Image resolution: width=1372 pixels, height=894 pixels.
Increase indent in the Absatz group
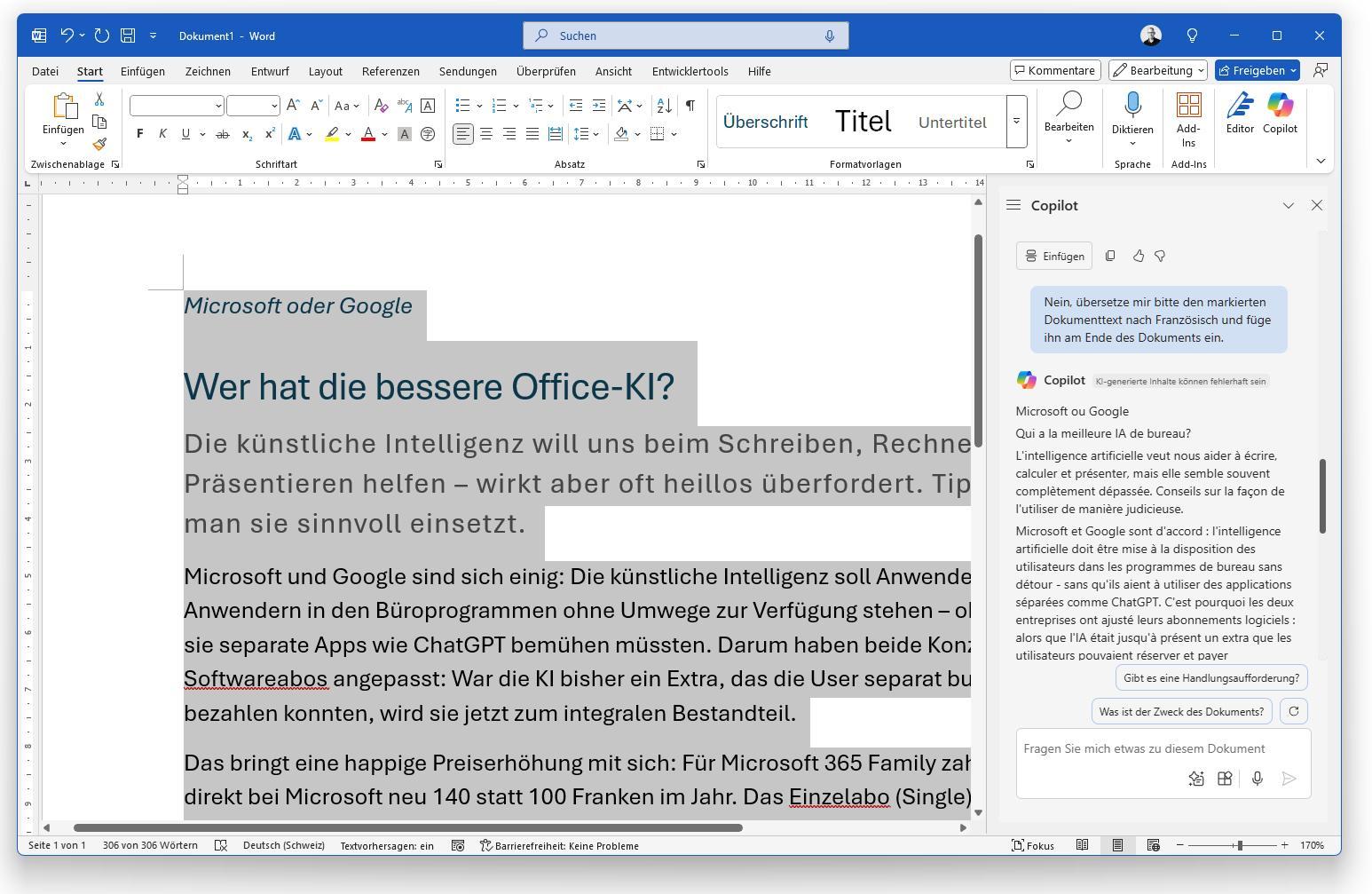[599, 106]
